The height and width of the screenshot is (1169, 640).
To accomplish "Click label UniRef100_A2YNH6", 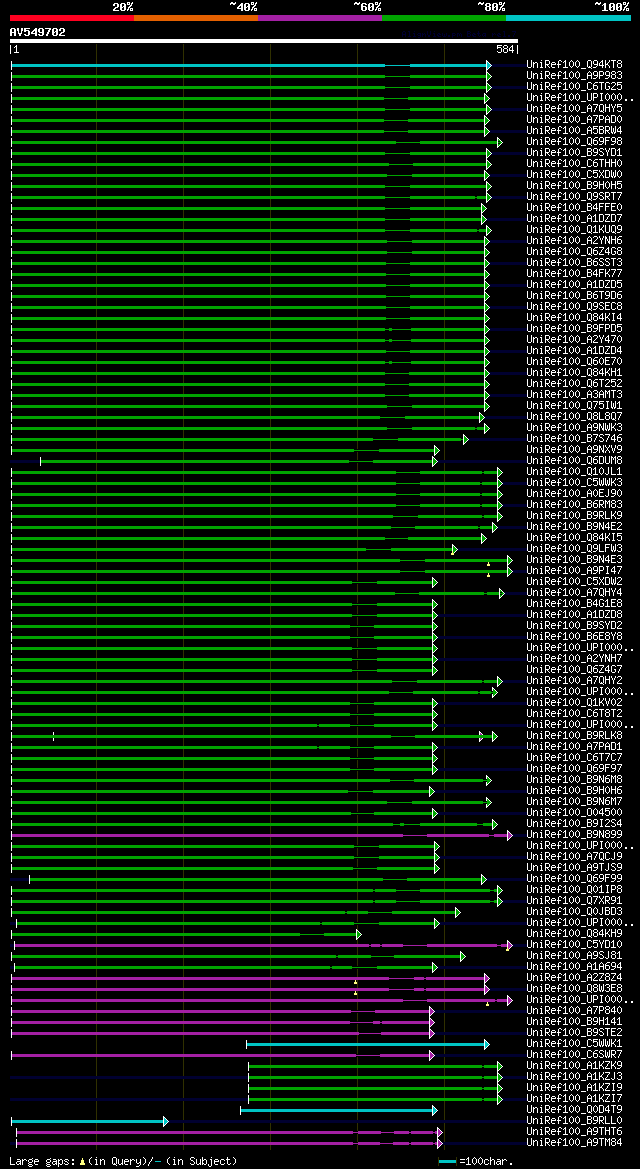I will (x=574, y=241).
